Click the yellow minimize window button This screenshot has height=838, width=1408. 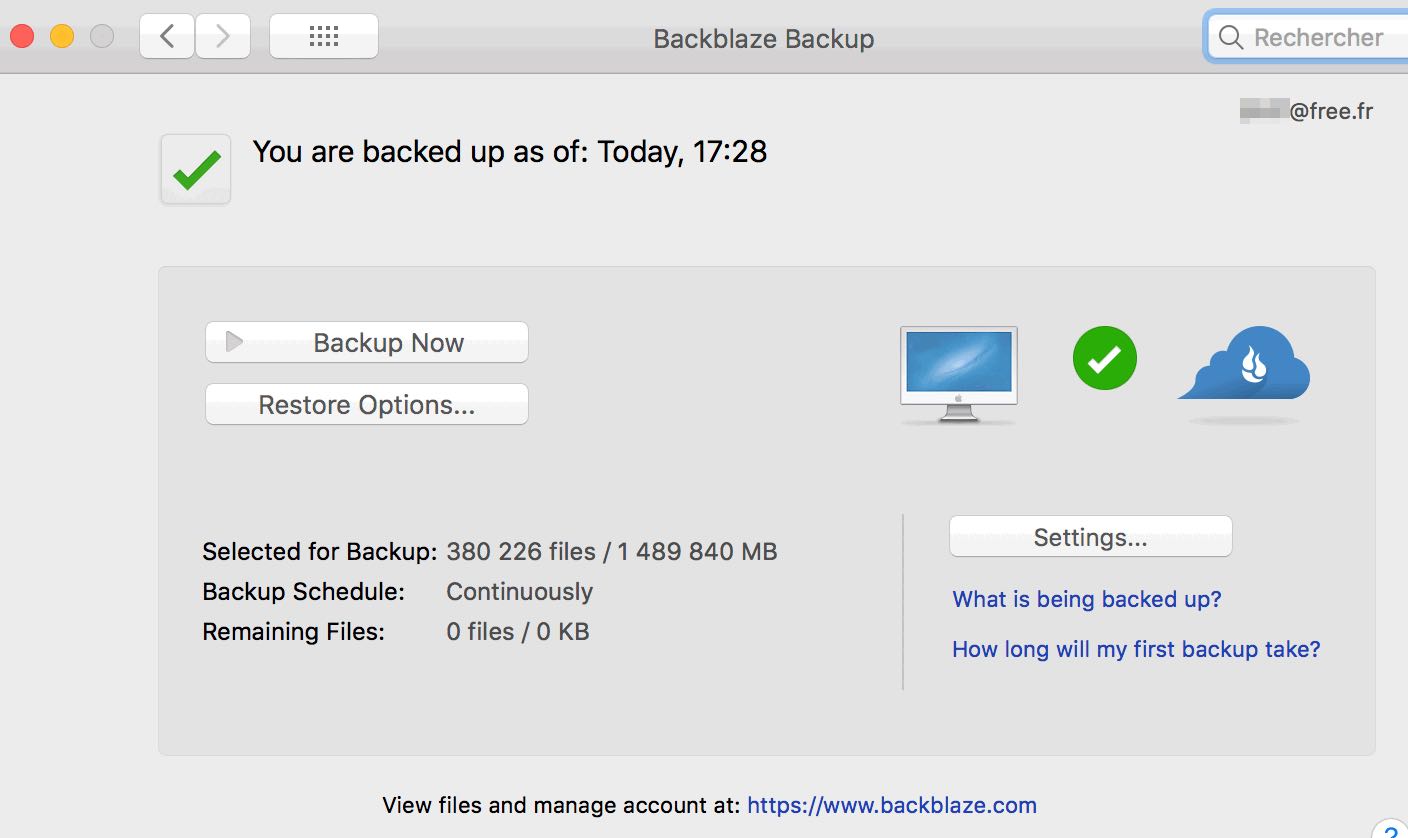coord(62,37)
